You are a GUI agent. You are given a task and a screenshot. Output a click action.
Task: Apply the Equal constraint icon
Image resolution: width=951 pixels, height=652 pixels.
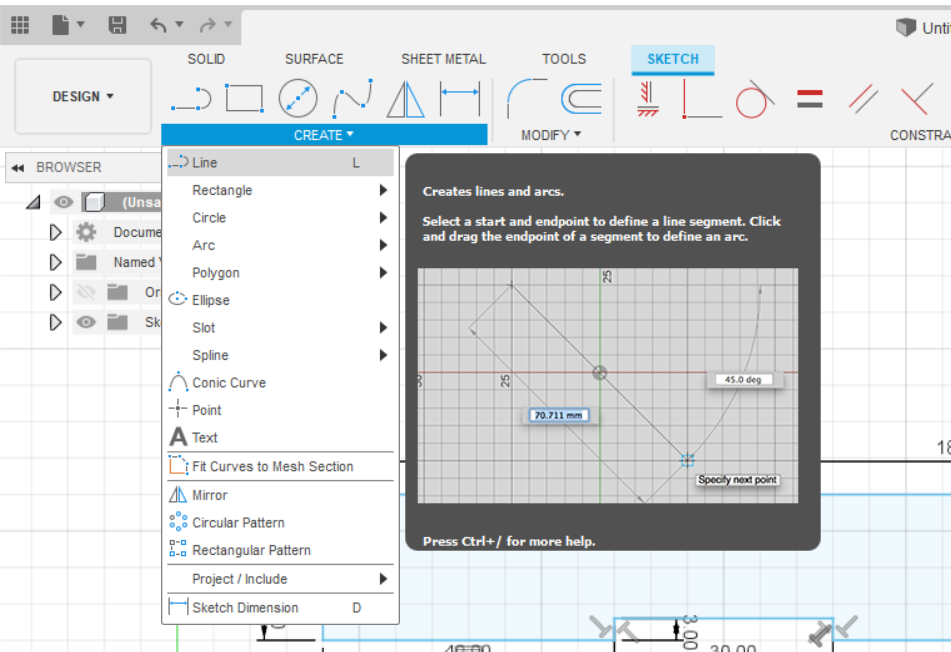pyautogui.click(x=810, y=99)
